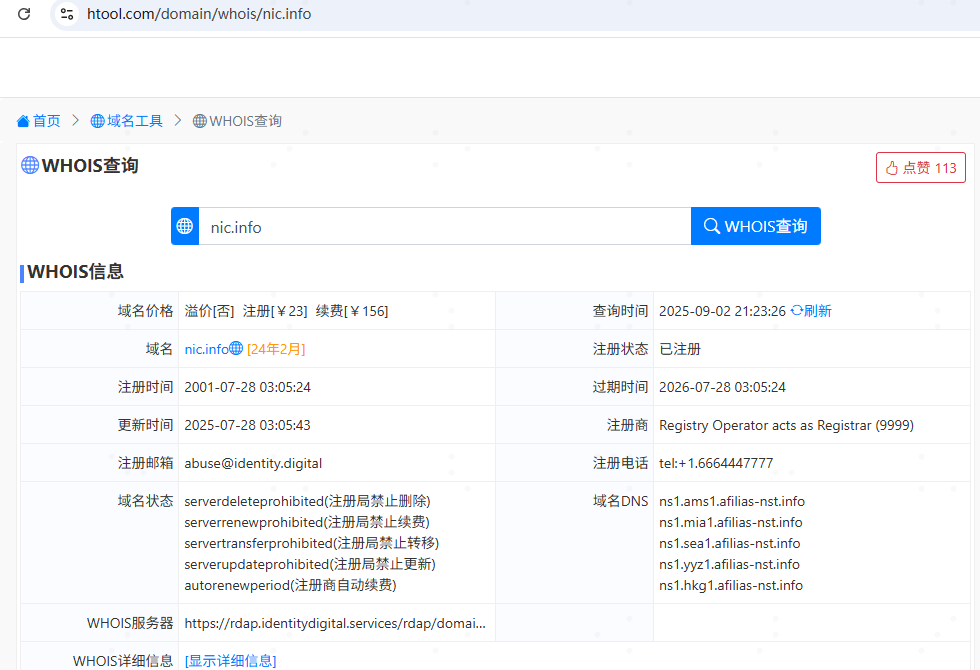
Task: Click the blue globe icon left of the search box
Action: 185,226
